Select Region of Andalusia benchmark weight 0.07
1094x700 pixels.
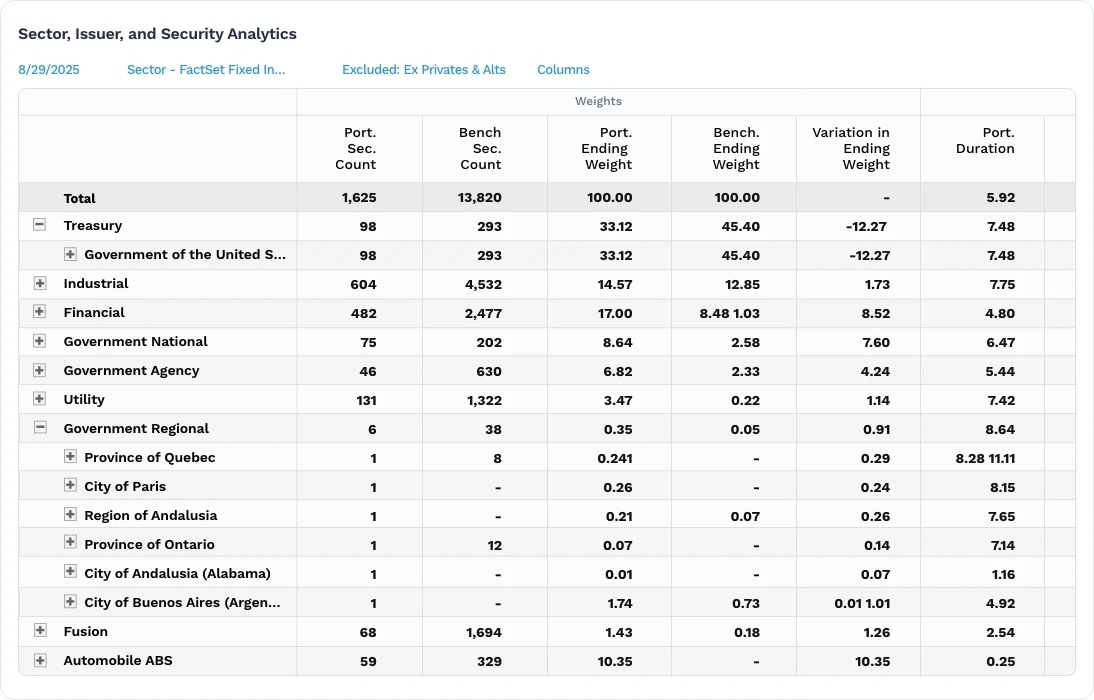click(x=745, y=516)
